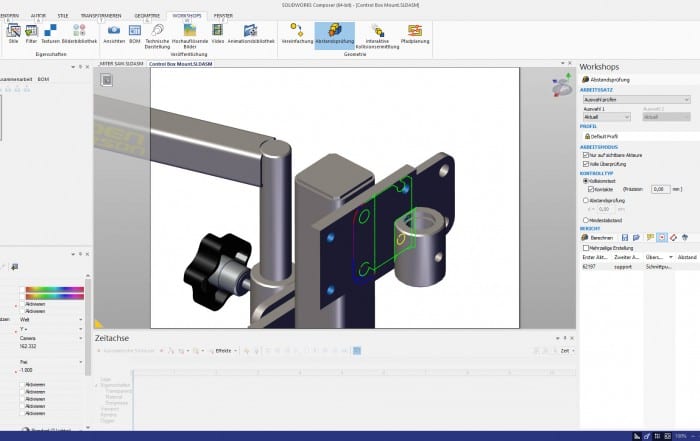Open the Ansichten camera icon
The image size is (700, 441).
[114, 34]
